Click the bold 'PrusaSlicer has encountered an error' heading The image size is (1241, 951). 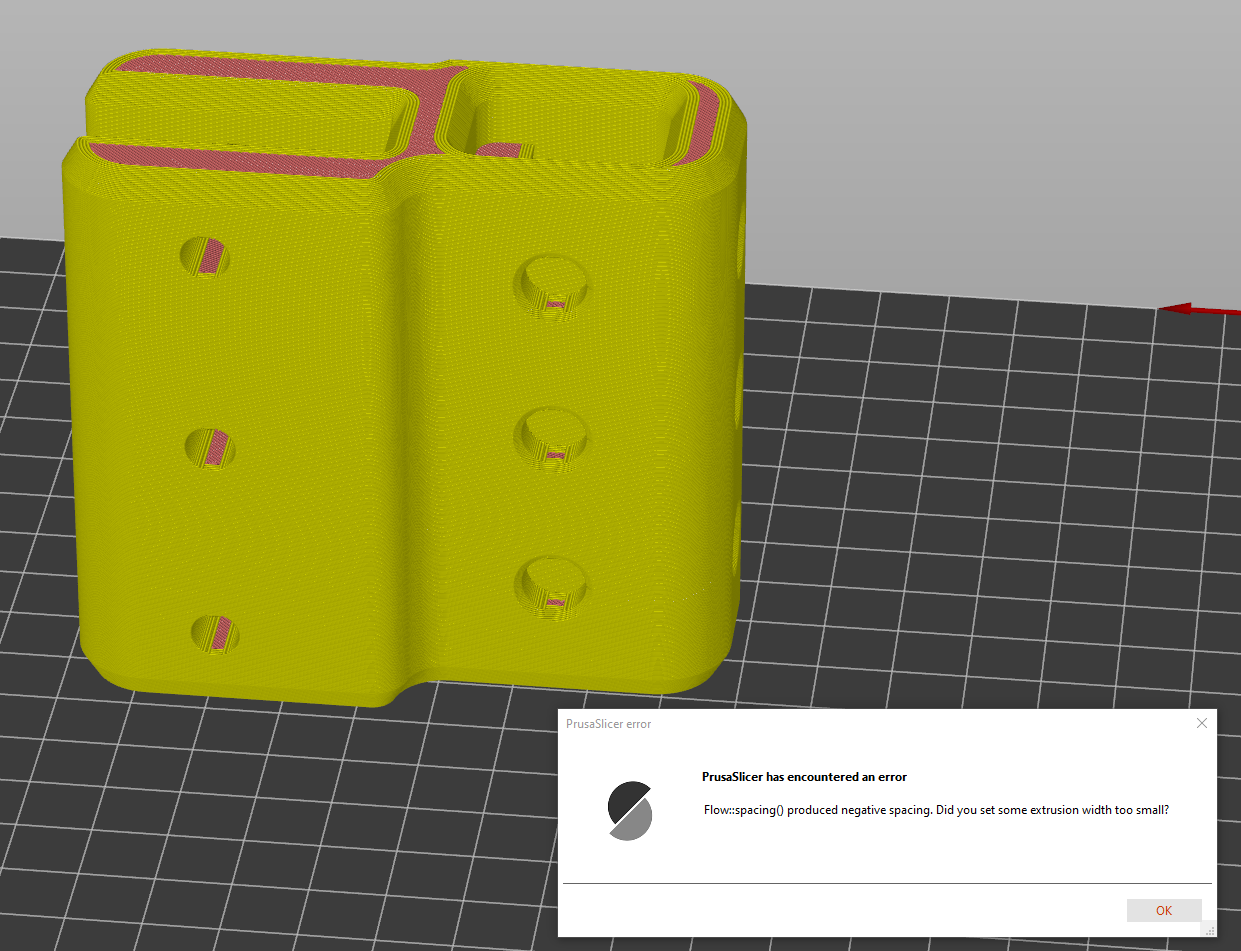[x=803, y=776]
